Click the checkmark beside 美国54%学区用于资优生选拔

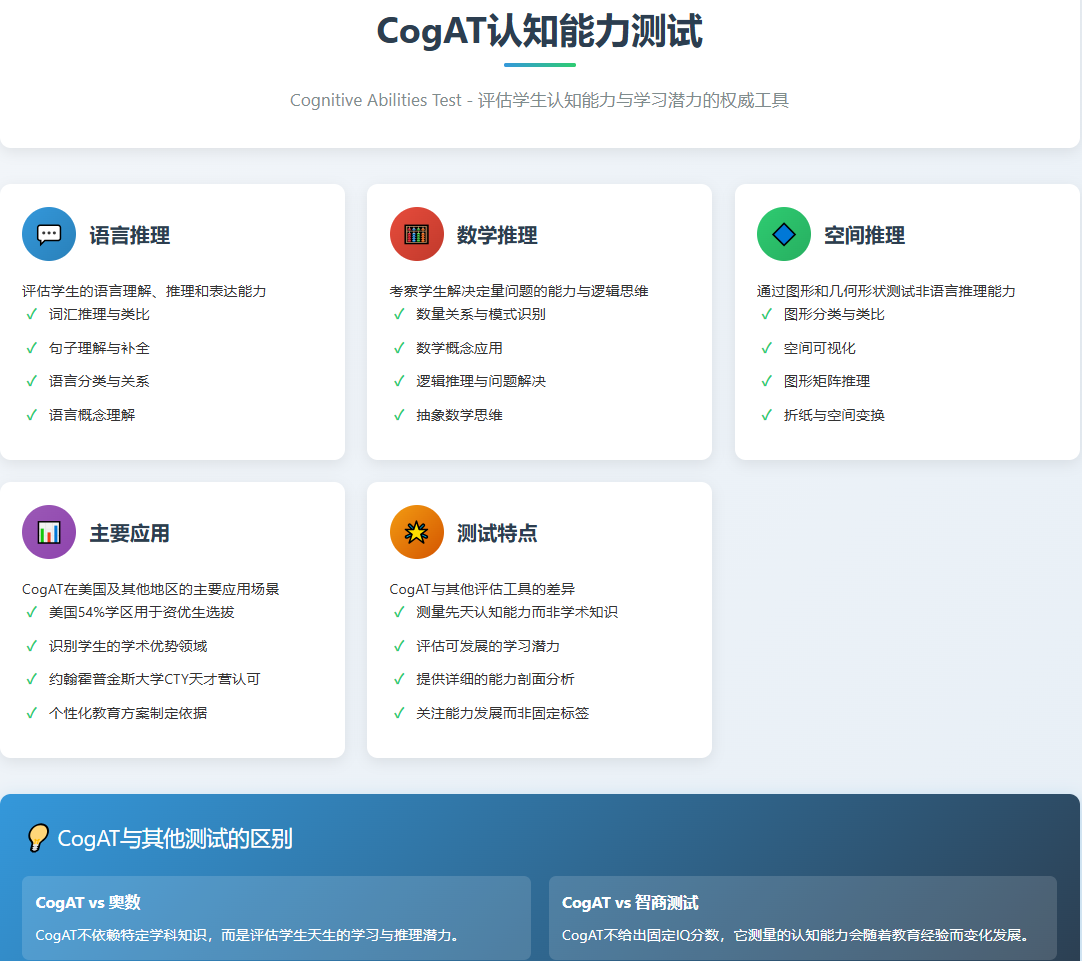tap(32, 612)
